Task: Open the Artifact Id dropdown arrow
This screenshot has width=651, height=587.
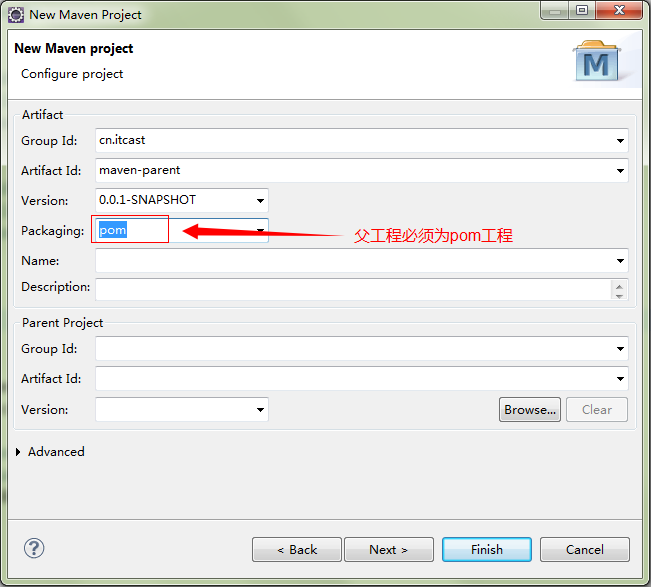Action: (621, 171)
